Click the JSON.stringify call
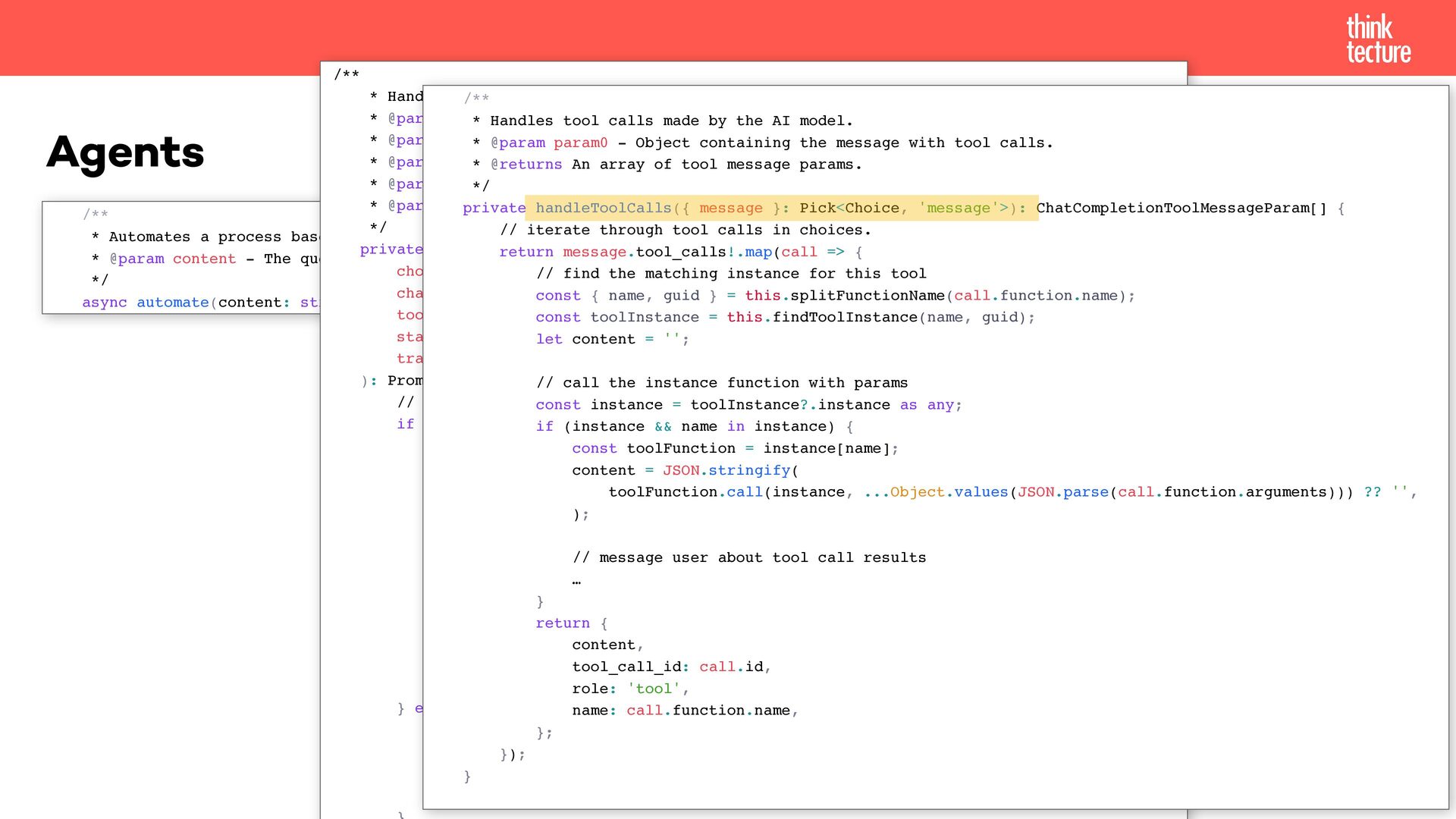 pos(726,470)
